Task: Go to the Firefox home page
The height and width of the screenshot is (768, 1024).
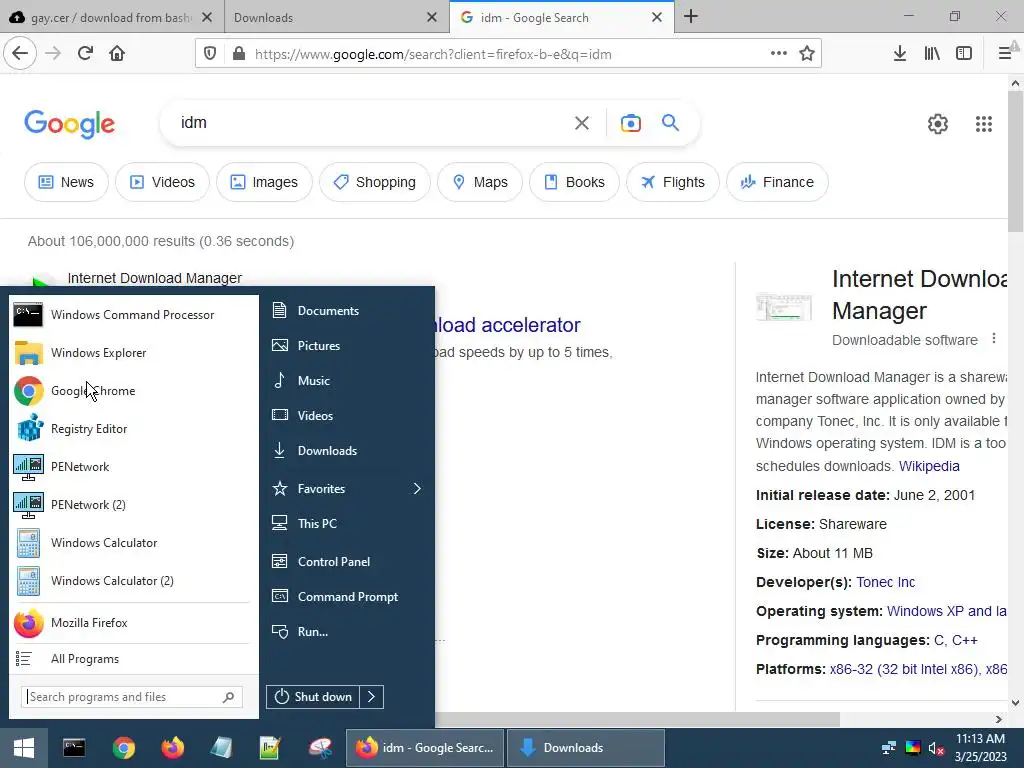Action: pyautogui.click(x=117, y=53)
